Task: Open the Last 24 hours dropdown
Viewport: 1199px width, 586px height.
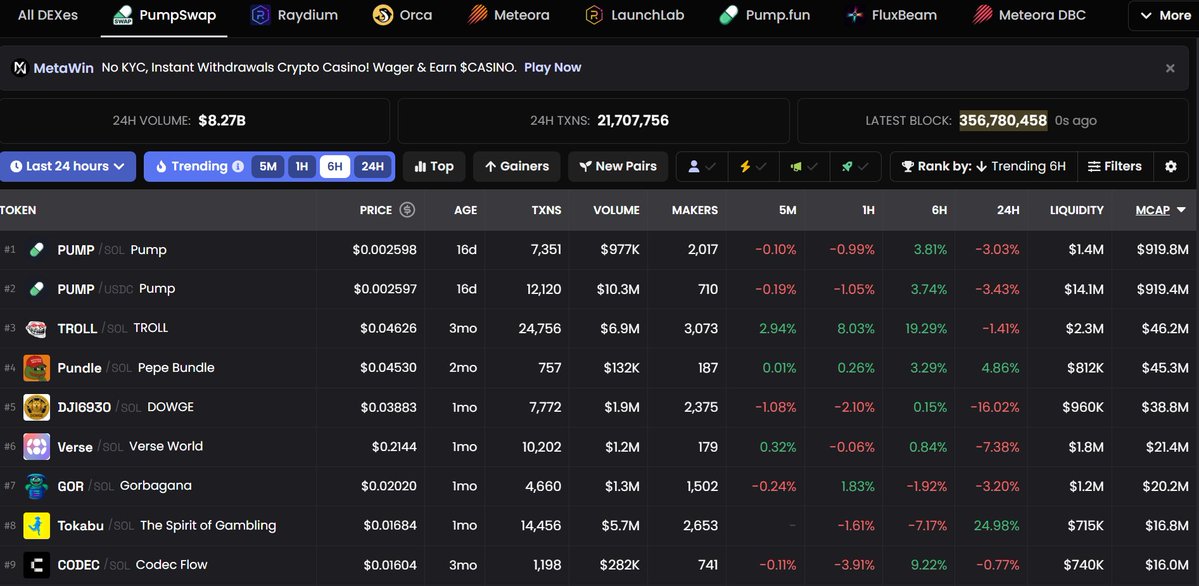Action: (x=68, y=166)
